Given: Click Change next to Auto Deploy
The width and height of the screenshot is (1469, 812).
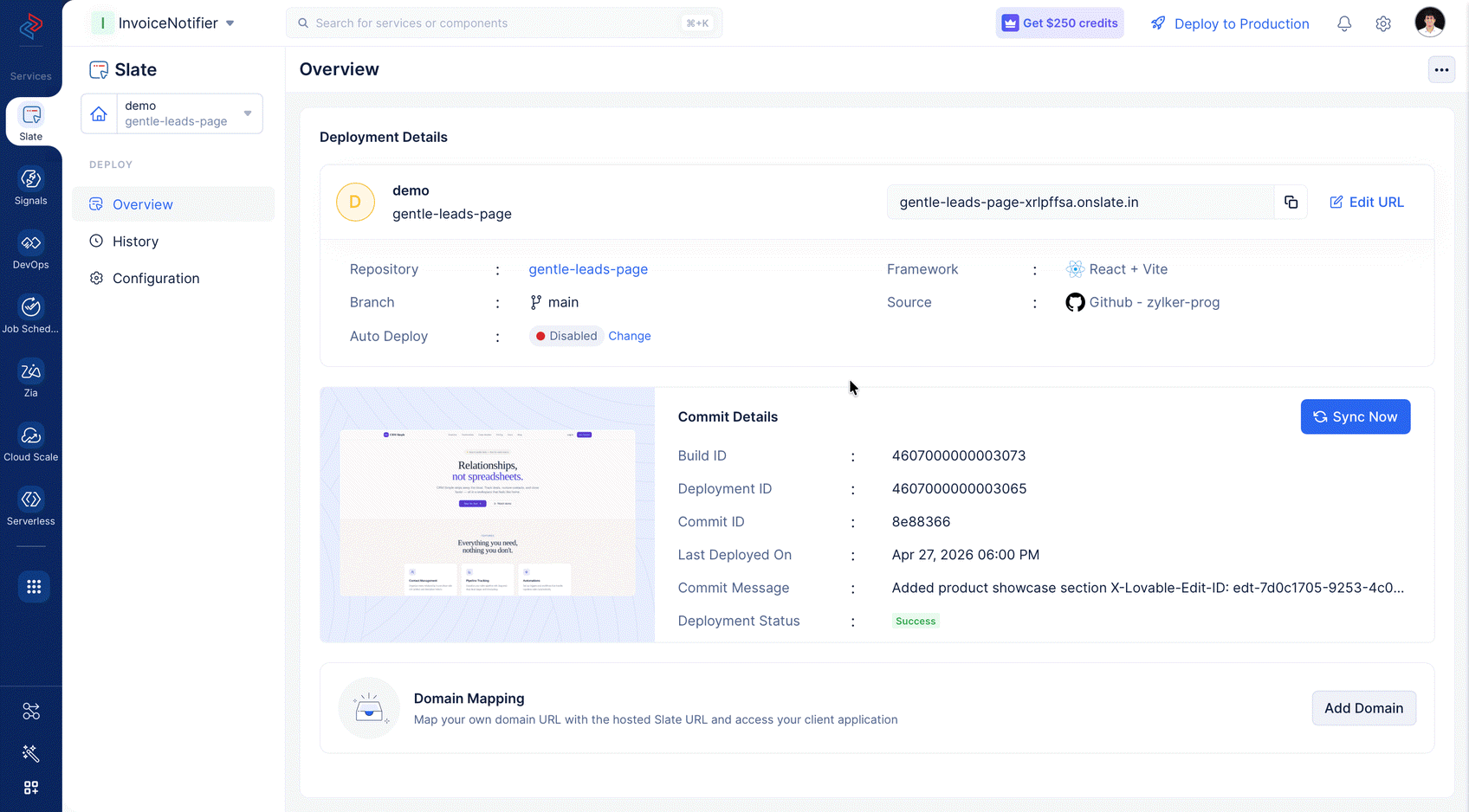Looking at the screenshot, I should coord(630,336).
